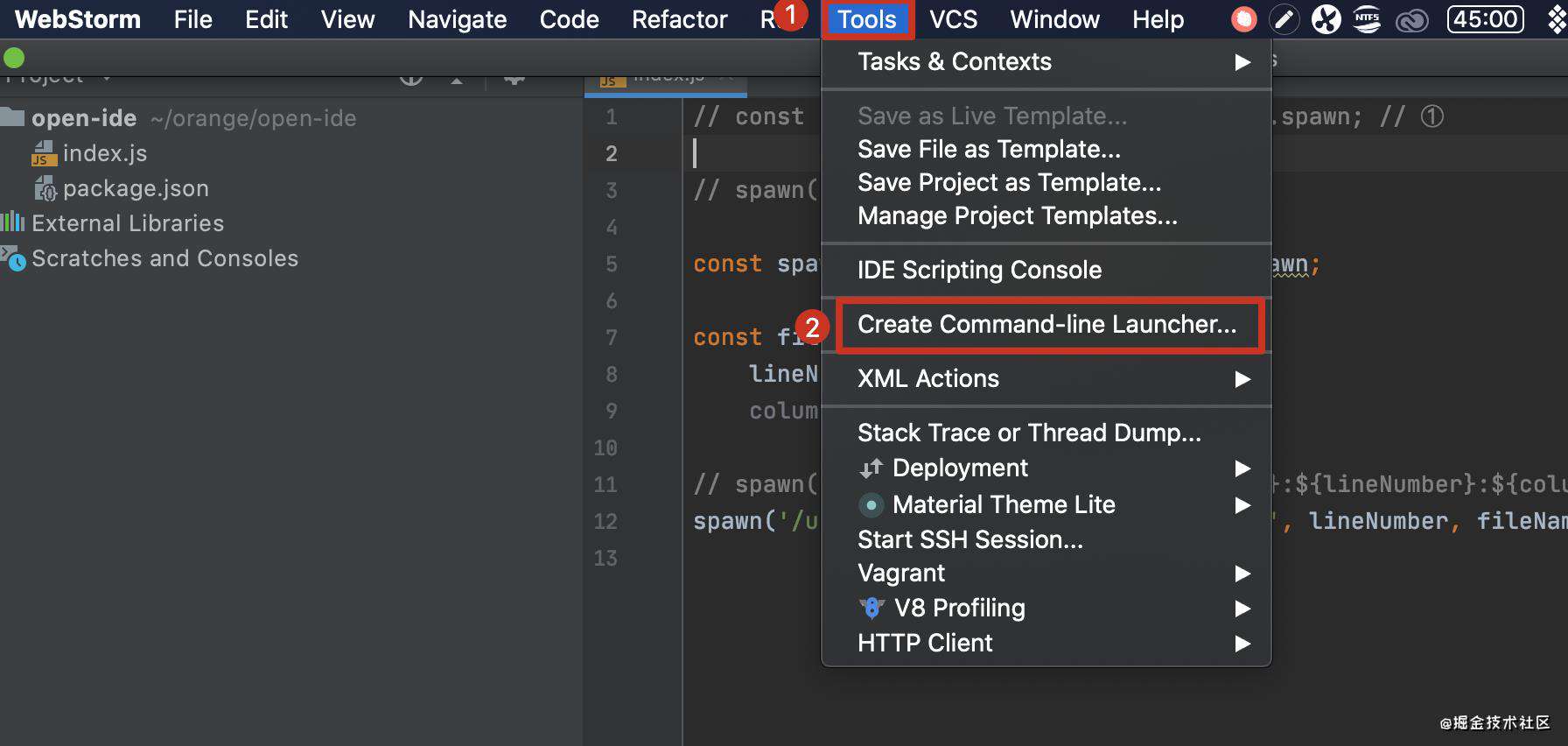Image resolution: width=1568 pixels, height=746 pixels.
Task: Open WebStorm application menu
Action: point(77,19)
